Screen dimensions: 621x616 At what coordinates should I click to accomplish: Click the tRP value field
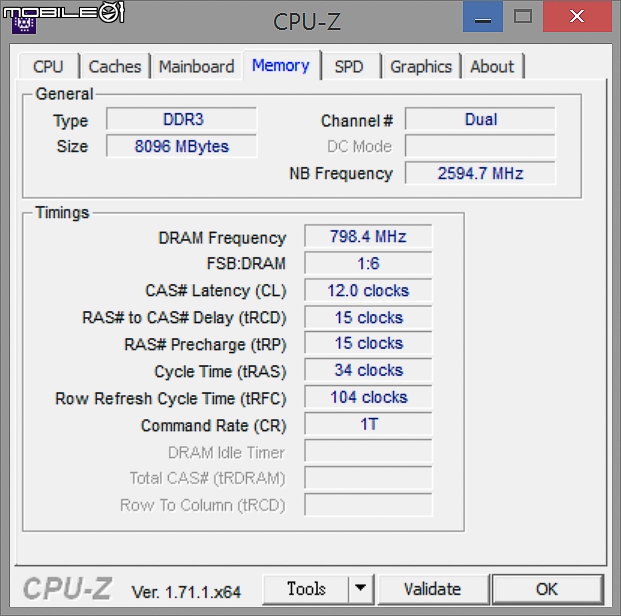coord(368,343)
